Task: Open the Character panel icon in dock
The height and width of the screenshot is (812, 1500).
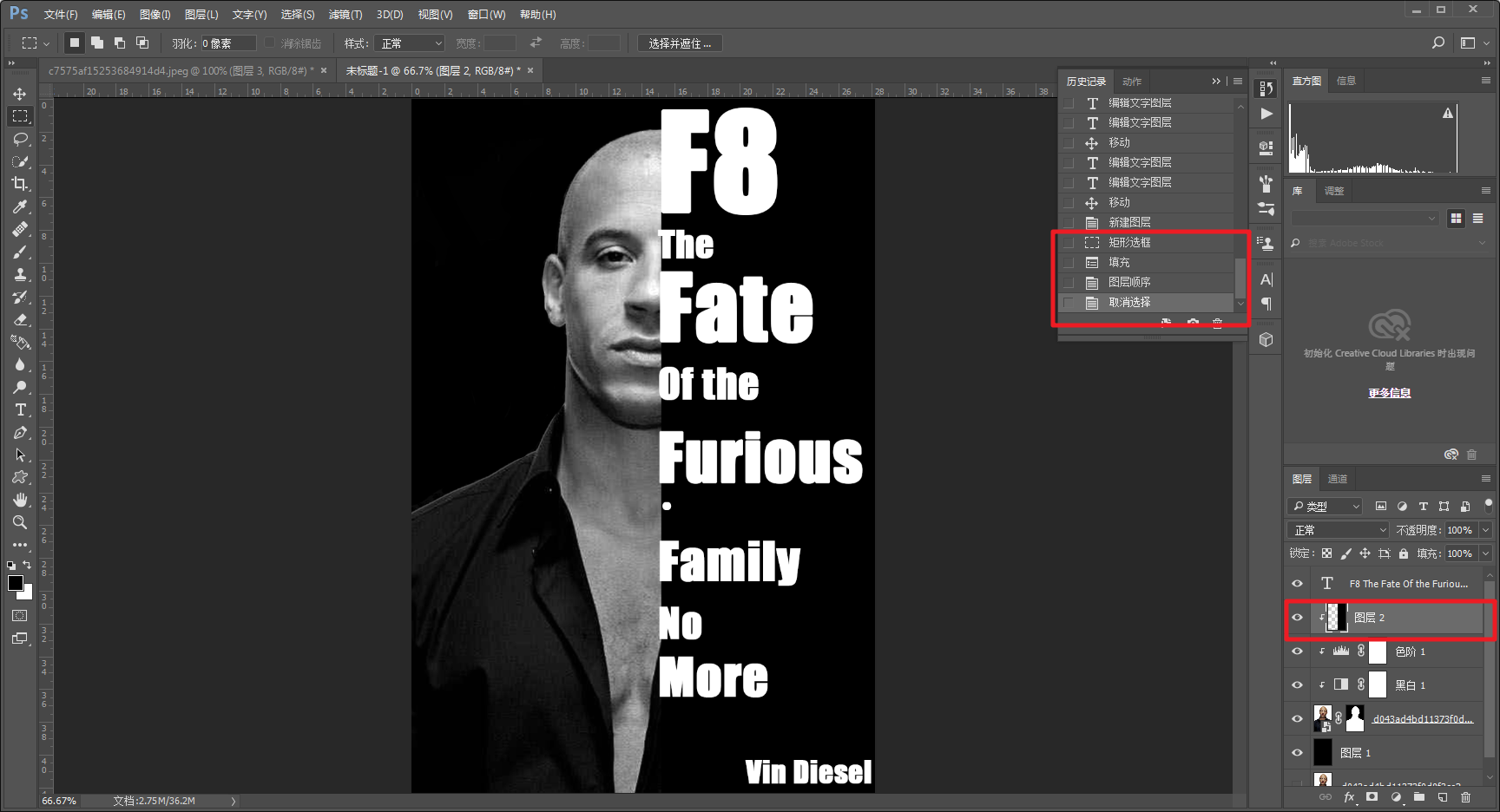Action: click(x=1266, y=279)
